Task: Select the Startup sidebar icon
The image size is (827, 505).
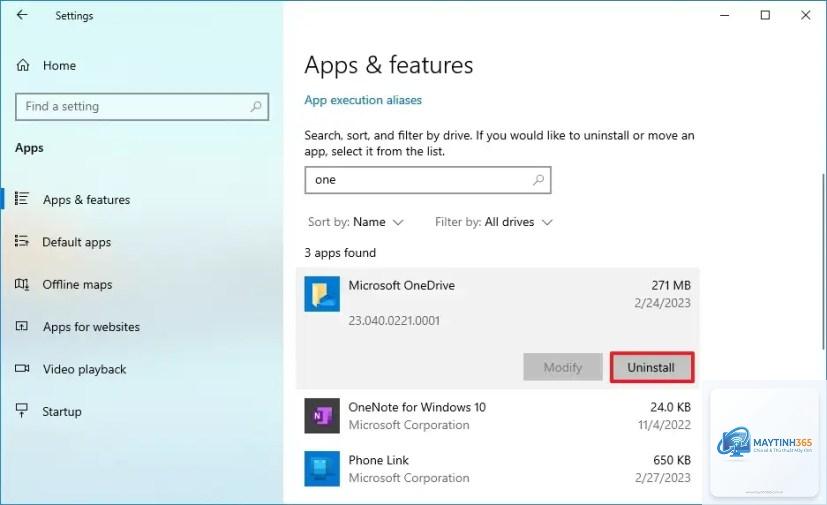Action: 22,411
